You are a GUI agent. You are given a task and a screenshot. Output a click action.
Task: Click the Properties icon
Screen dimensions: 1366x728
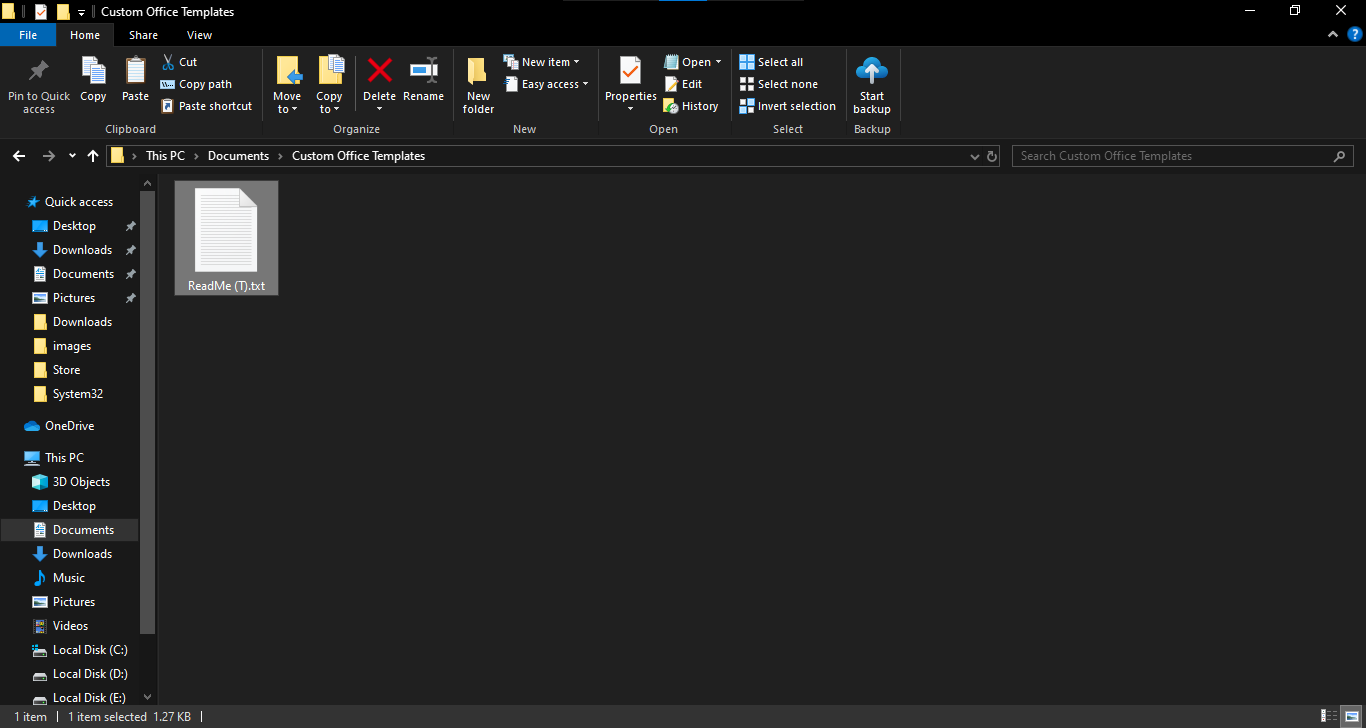[630, 71]
